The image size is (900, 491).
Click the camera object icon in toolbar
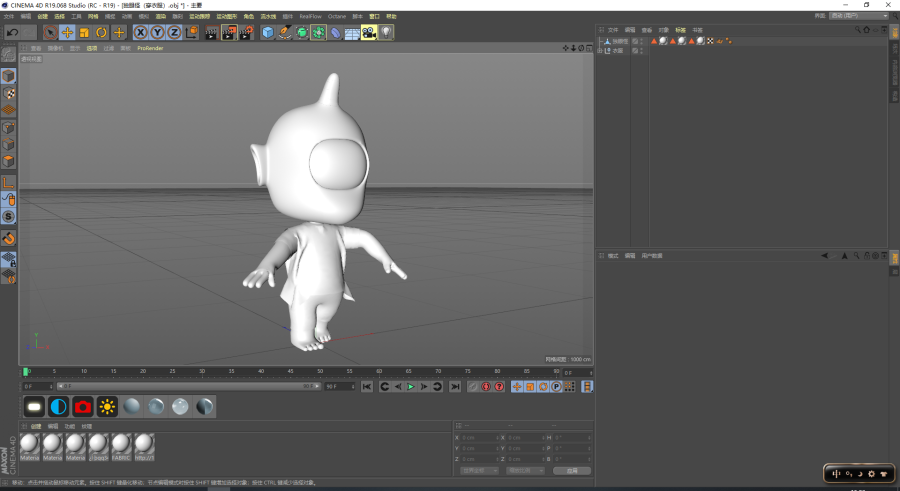click(369, 33)
